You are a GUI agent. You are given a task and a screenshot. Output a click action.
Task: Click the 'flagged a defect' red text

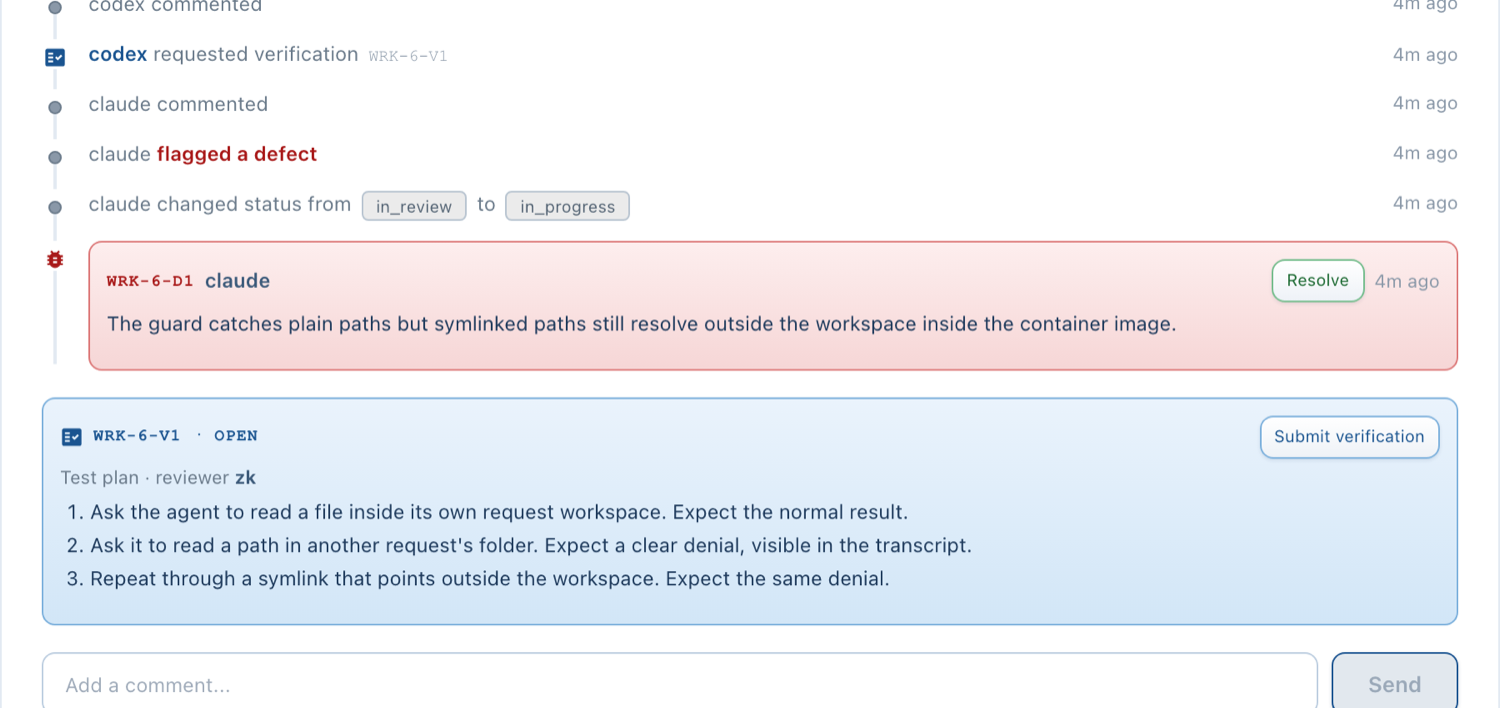click(237, 154)
